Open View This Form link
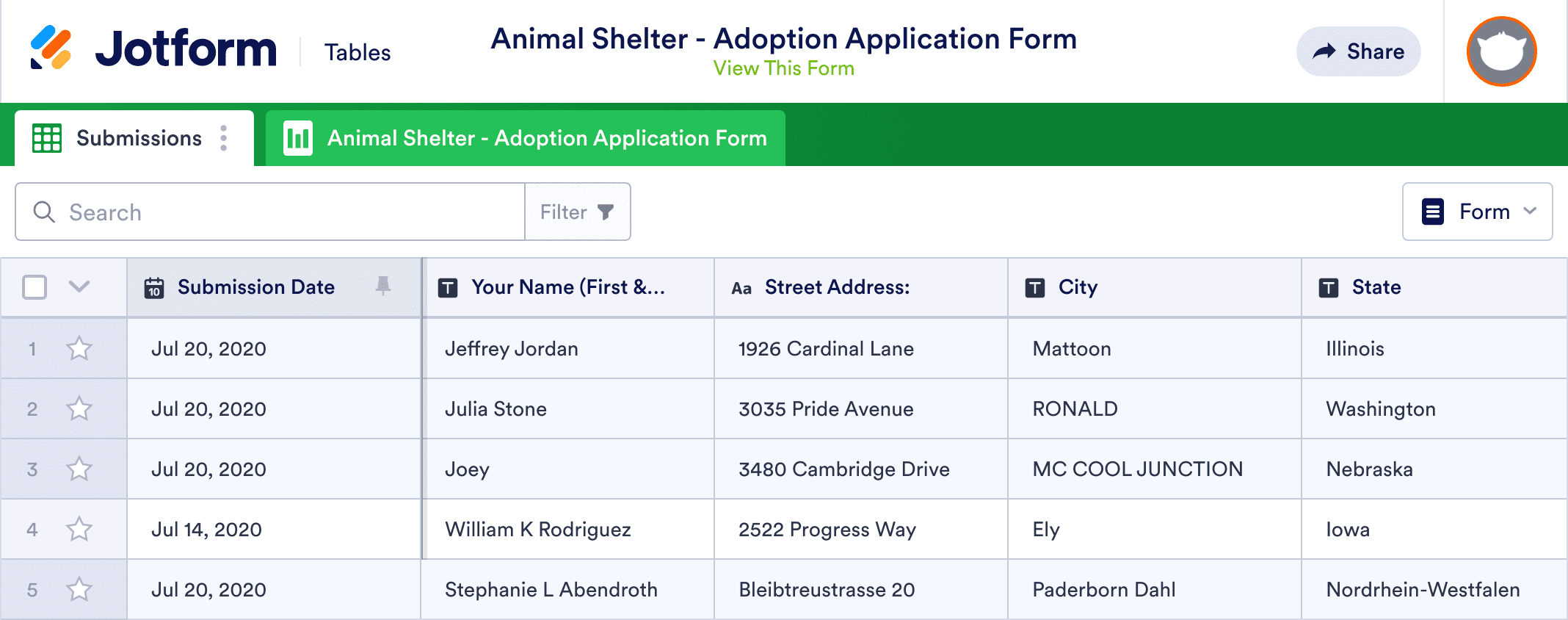Image resolution: width=1568 pixels, height=620 pixels. pyautogui.click(x=783, y=68)
